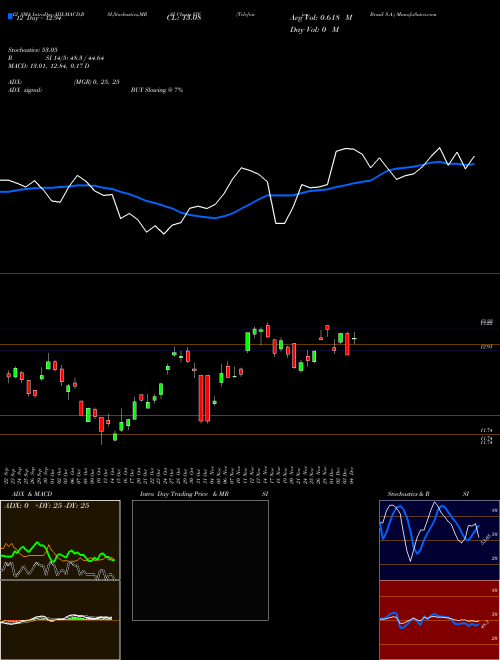Image resolution: width=500 pixels, height=660 pixels.
Task: Open the MACD histogram panel below ADX
Action: pos(60,620)
